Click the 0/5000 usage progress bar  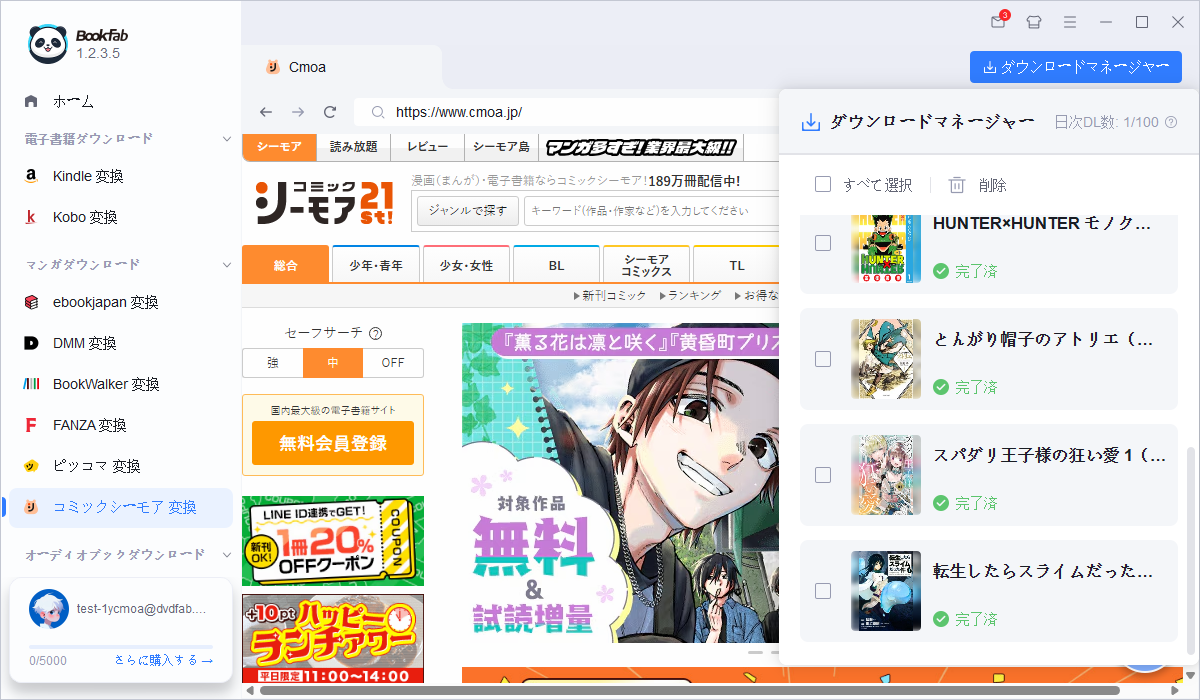pos(121,647)
